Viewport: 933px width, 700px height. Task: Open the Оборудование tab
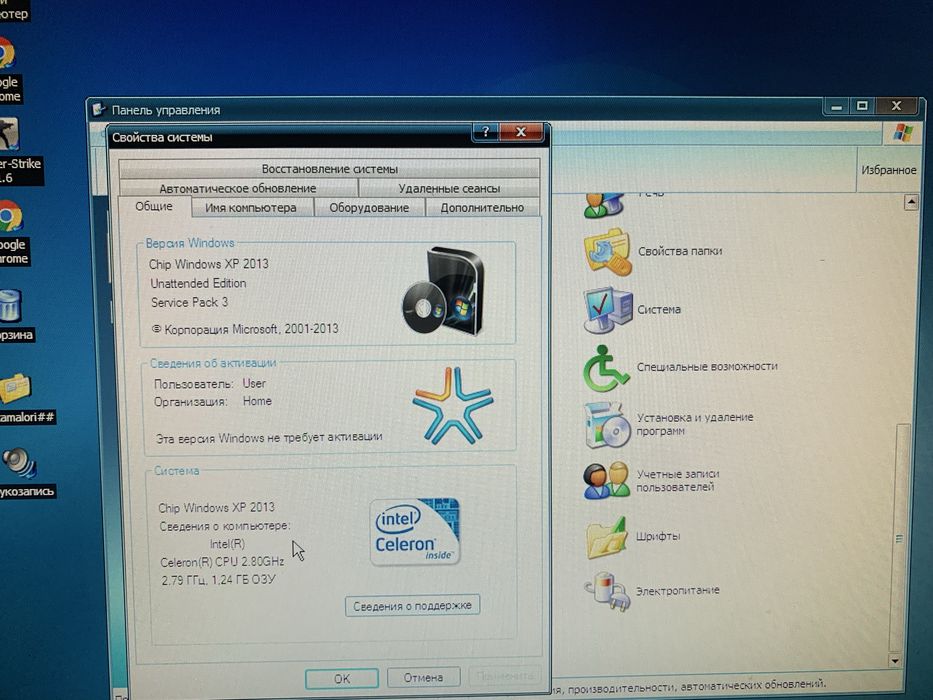pos(369,208)
